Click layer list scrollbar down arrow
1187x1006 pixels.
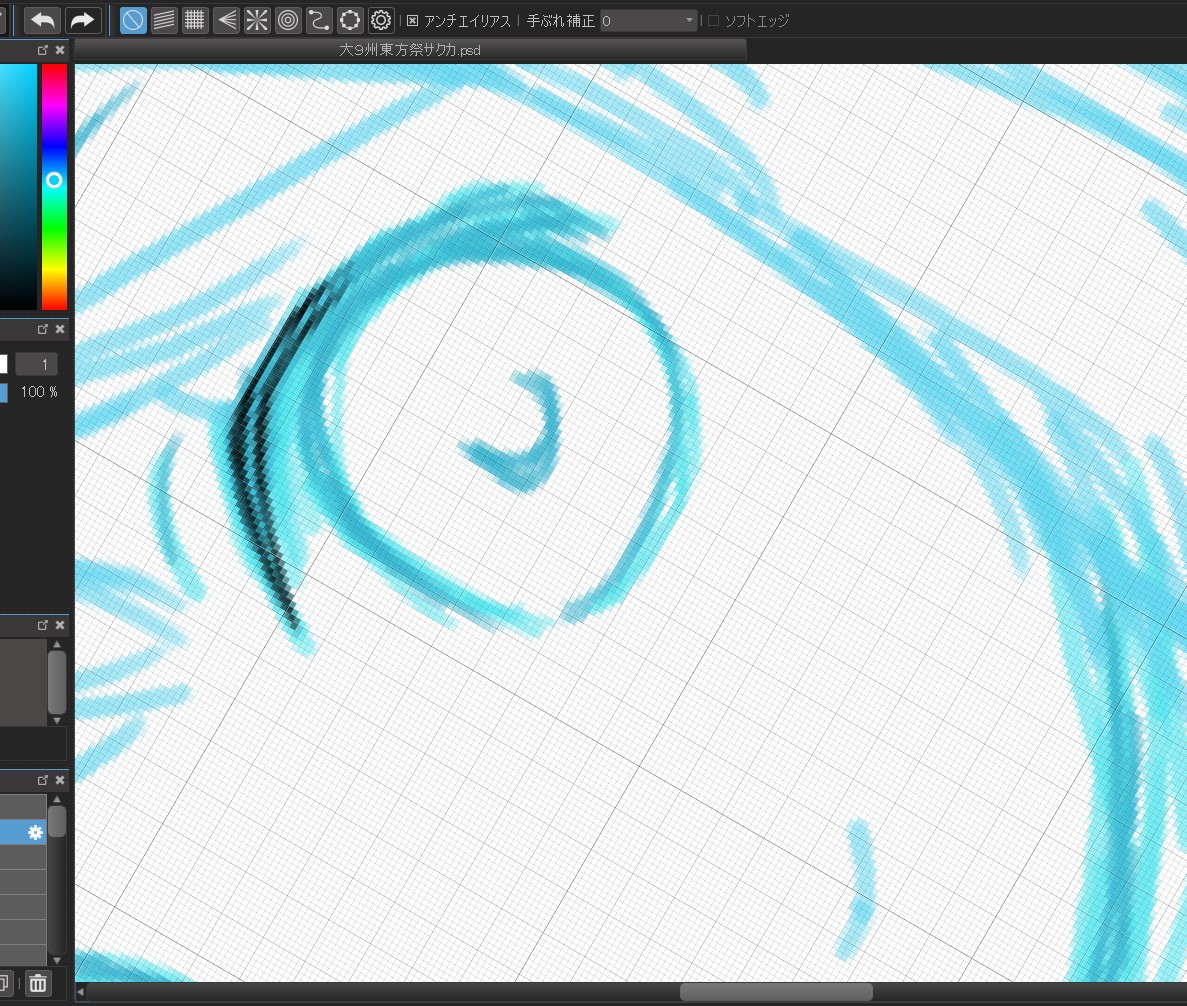pyautogui.click(x=57, y=960)
